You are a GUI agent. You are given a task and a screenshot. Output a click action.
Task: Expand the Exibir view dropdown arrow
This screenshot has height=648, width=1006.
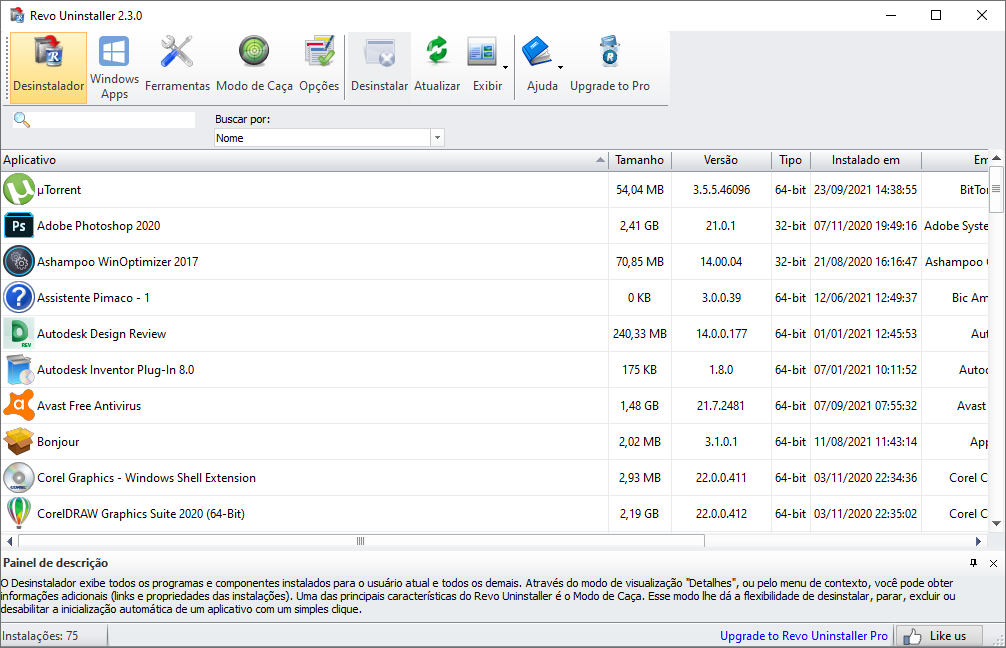point(505,68)
